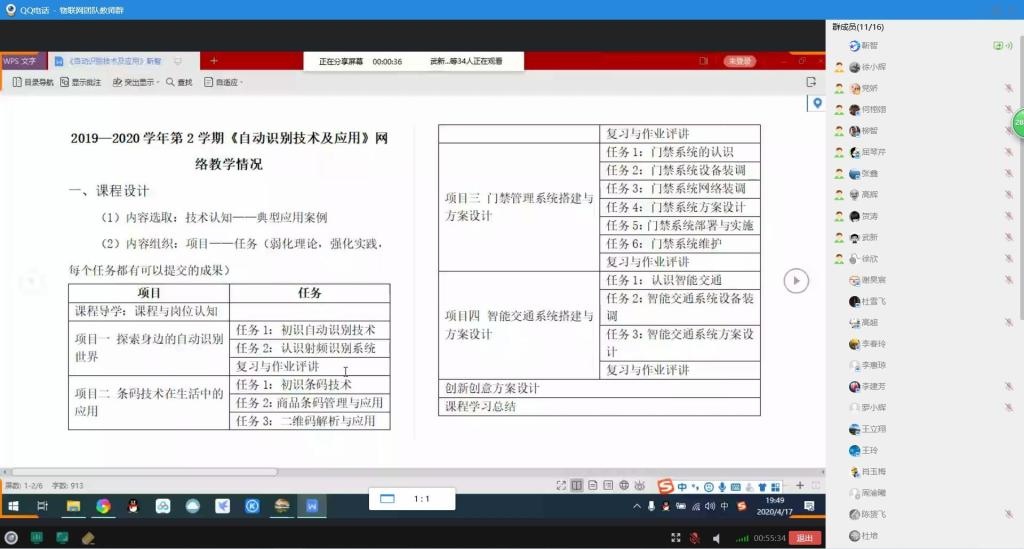Expand the system tray hidden icons arrow
The width and height of the screenshot is (1024, 549).
637,506
